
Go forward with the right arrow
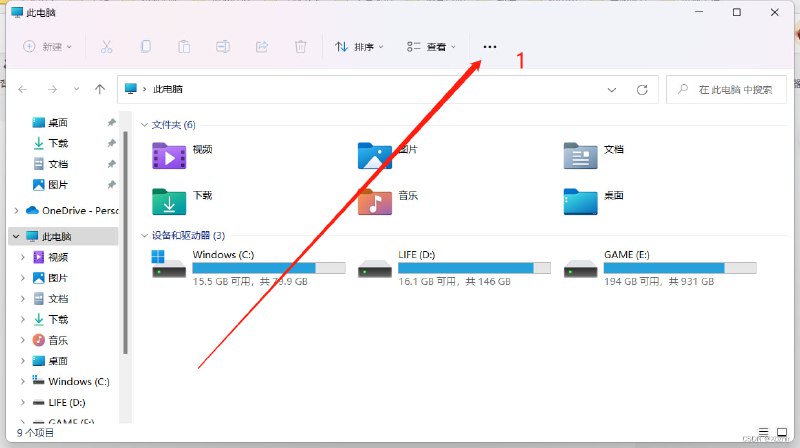pos(52,89)
